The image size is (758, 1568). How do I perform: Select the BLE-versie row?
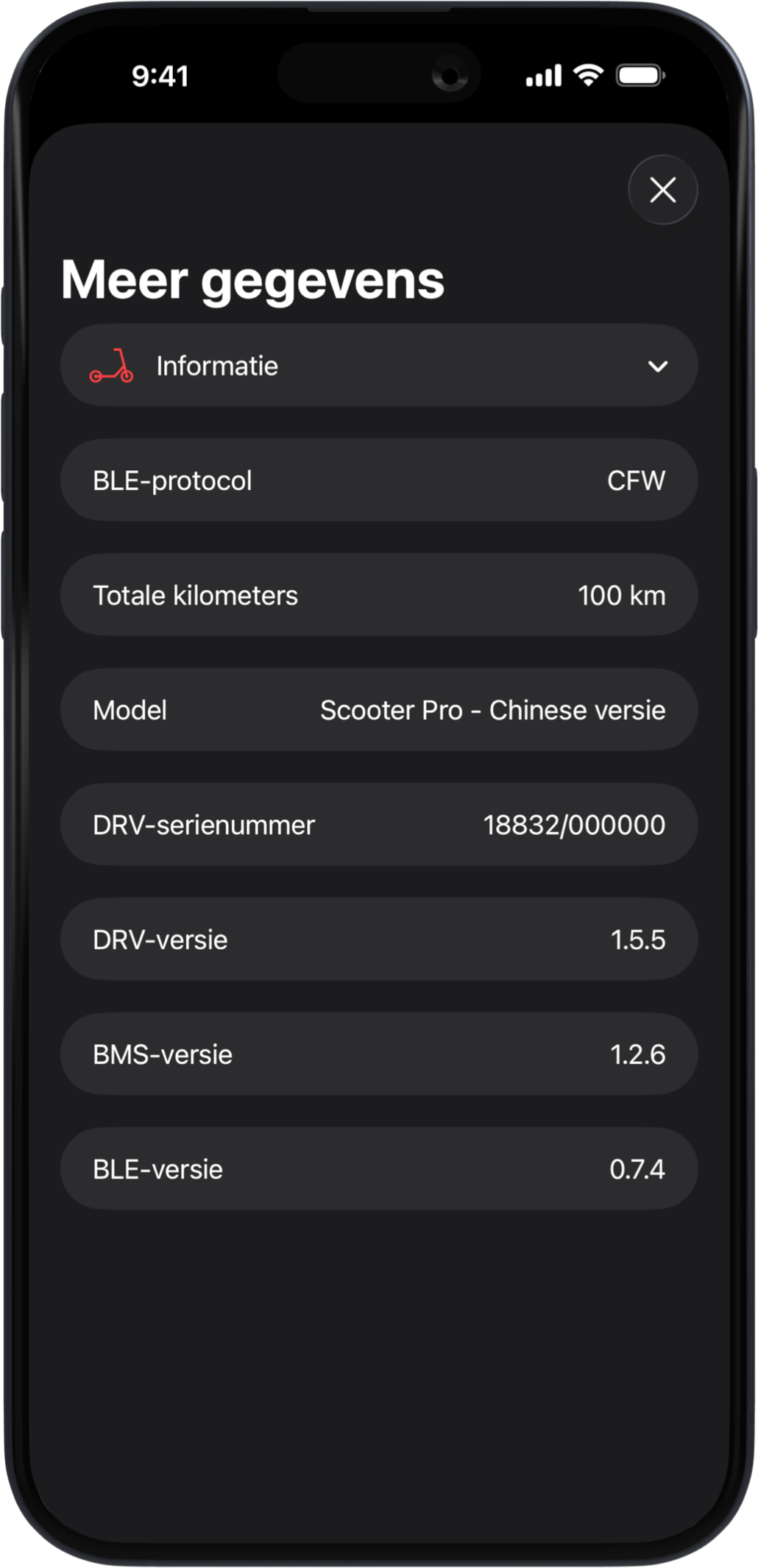(378, 1170)
